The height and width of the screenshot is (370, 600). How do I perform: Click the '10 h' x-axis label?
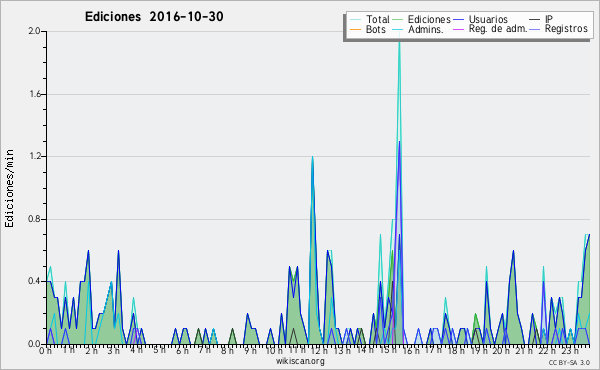click(274, 350)
